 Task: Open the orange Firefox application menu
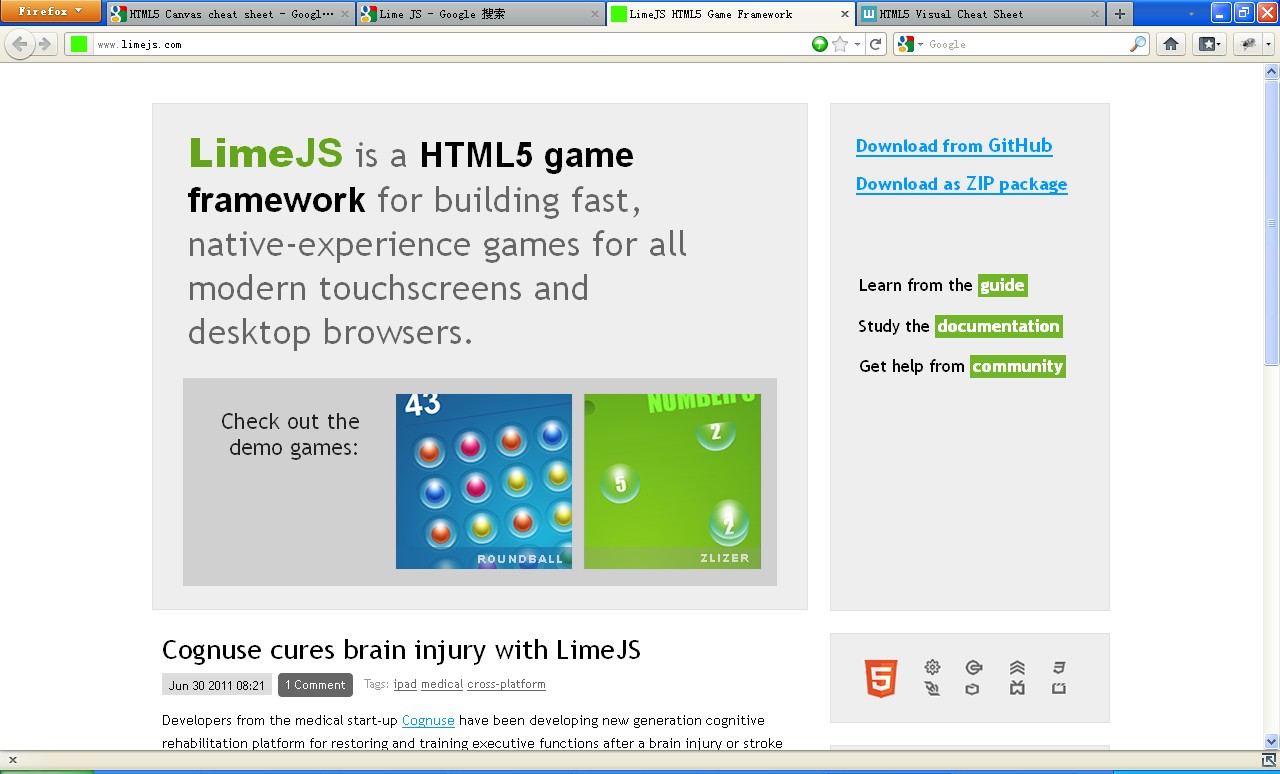51,12
